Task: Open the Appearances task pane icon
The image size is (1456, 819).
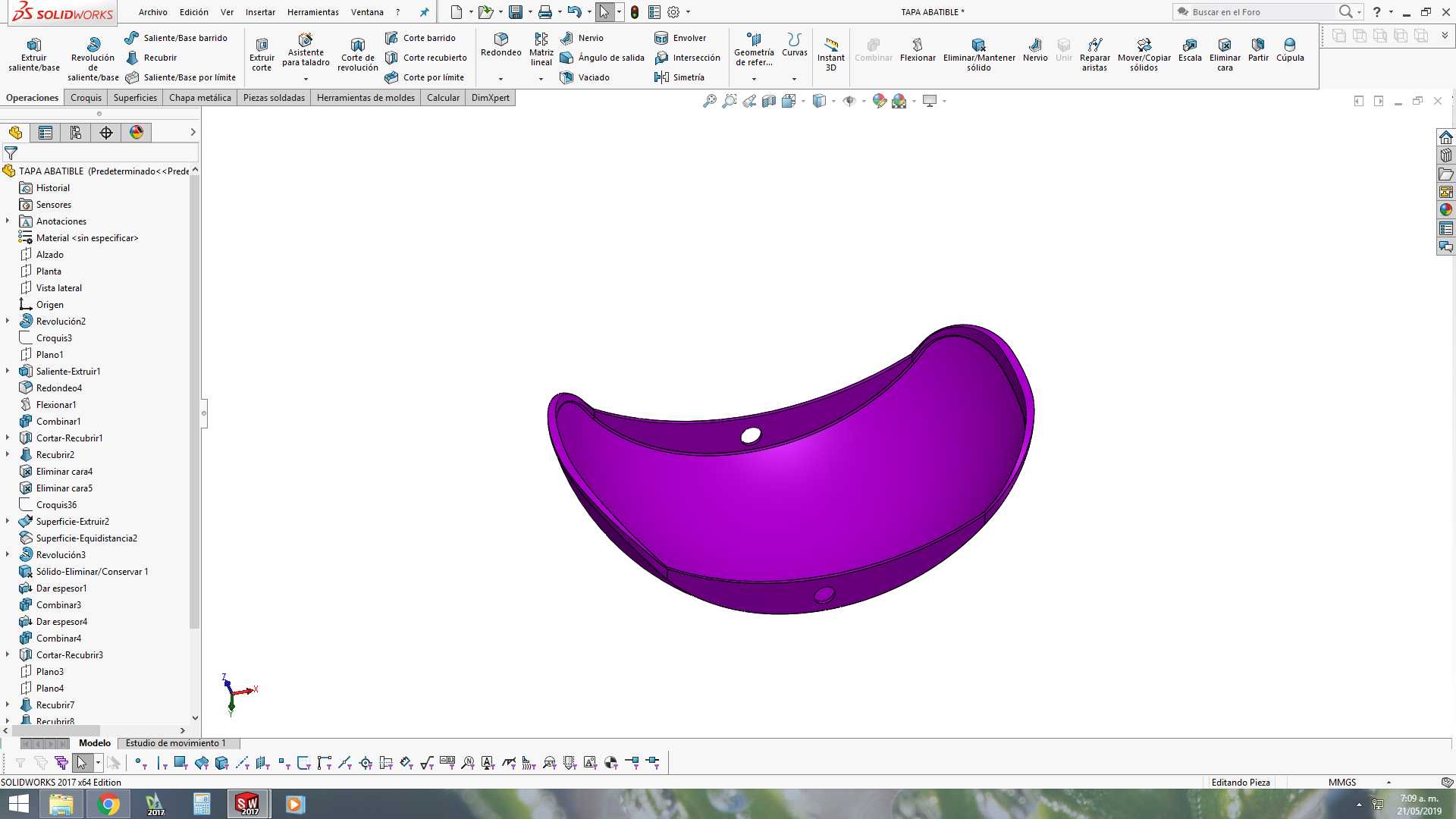Action: (x=1446, y=210)
